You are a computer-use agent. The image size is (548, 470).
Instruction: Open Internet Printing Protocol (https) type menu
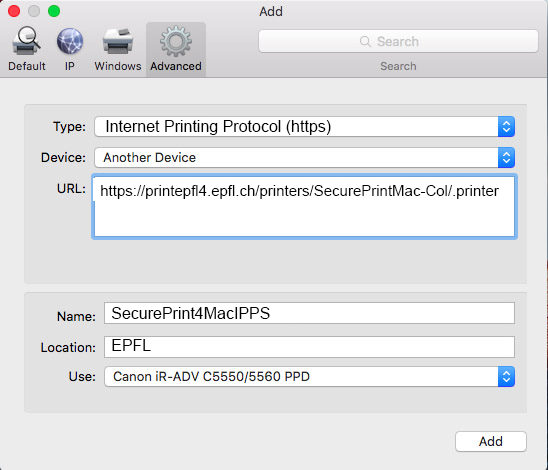click(304, 126)
